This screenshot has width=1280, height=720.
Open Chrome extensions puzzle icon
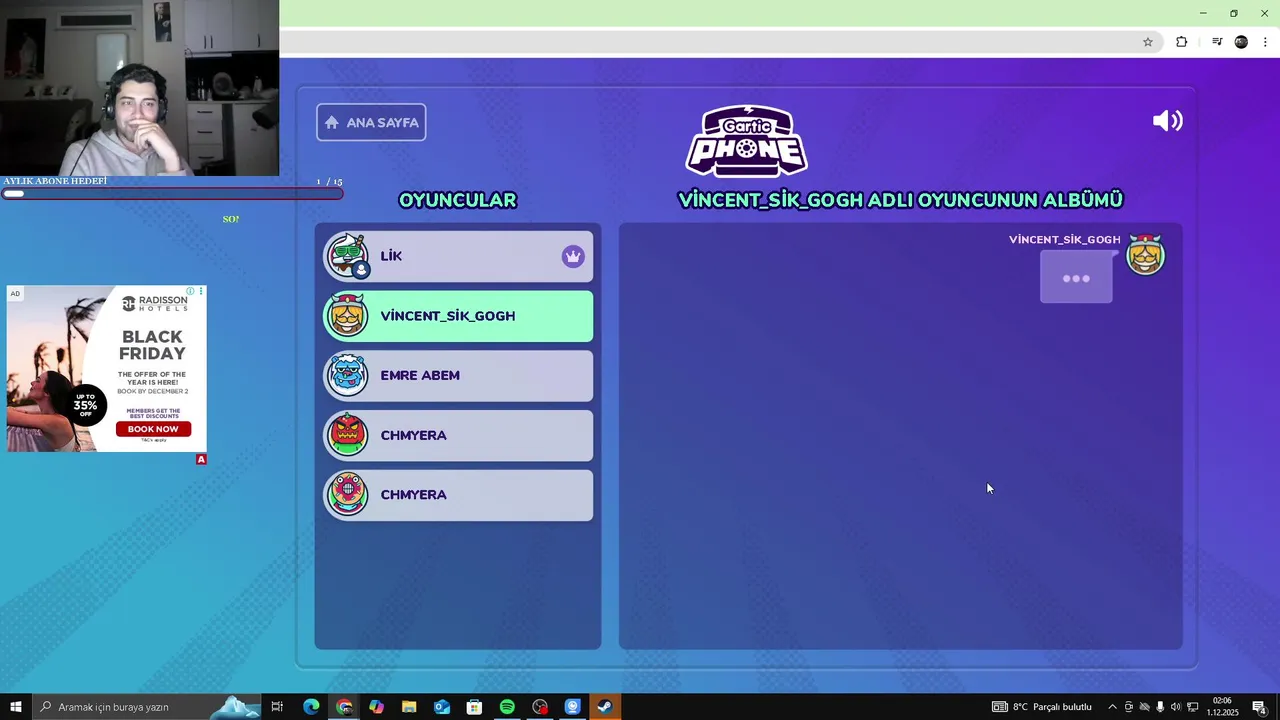pos(1181,42)
